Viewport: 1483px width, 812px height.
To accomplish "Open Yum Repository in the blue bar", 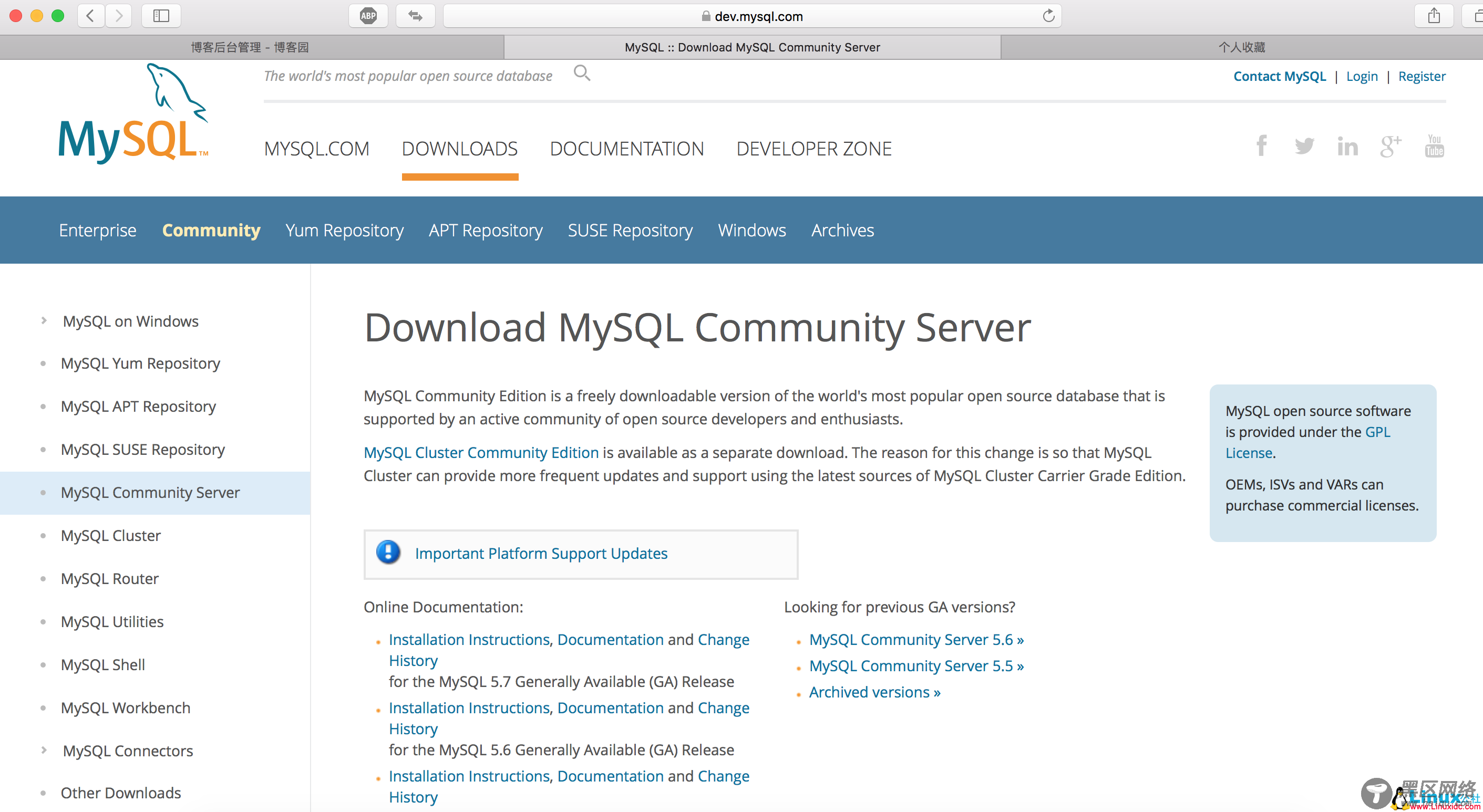I will [344, 230].
